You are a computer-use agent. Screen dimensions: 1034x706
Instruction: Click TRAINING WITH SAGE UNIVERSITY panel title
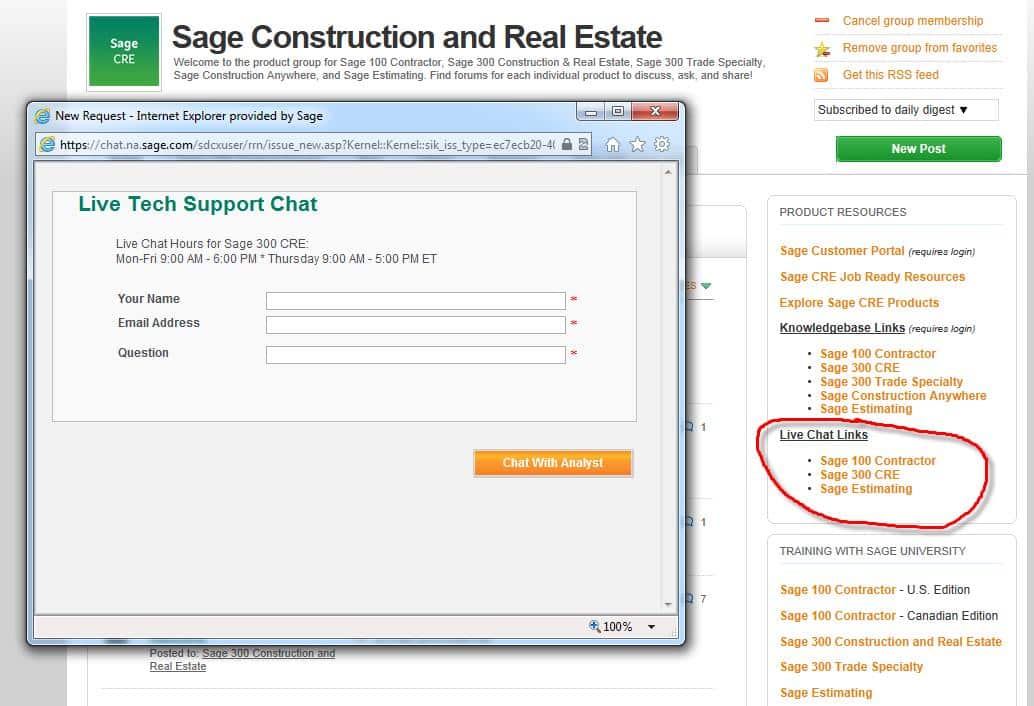[x=872, y=551]
